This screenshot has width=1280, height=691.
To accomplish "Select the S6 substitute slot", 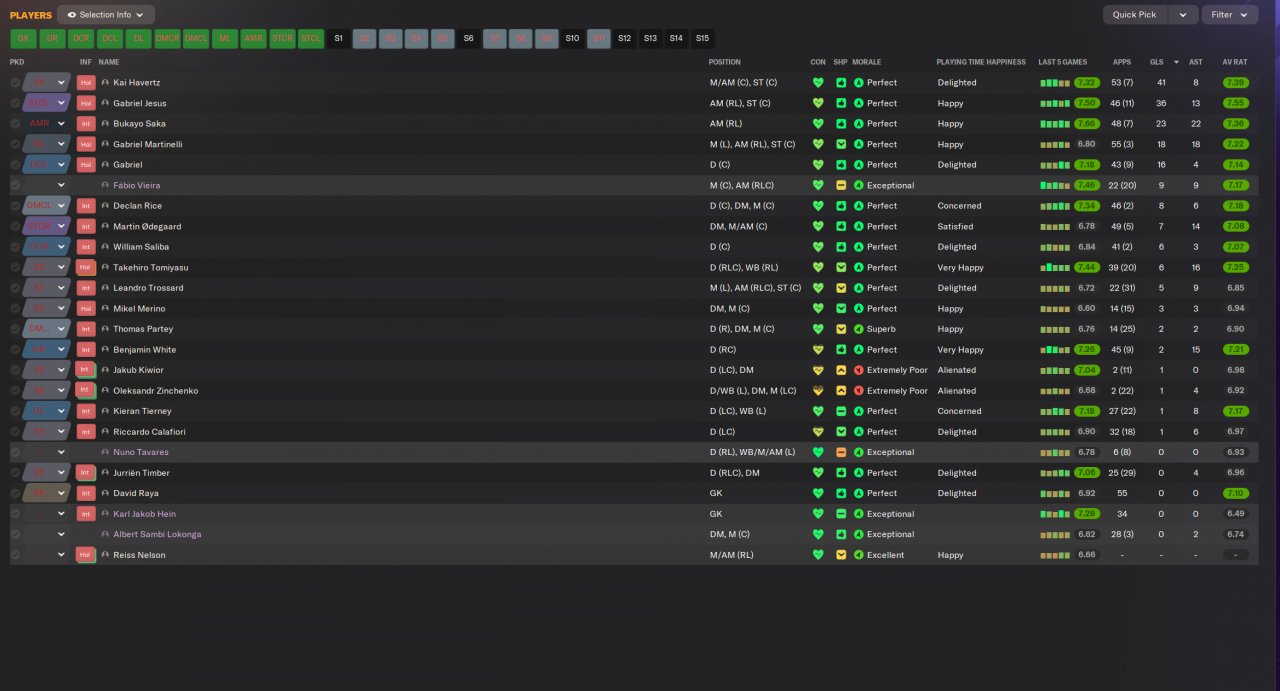I will (x=468, y=39).
